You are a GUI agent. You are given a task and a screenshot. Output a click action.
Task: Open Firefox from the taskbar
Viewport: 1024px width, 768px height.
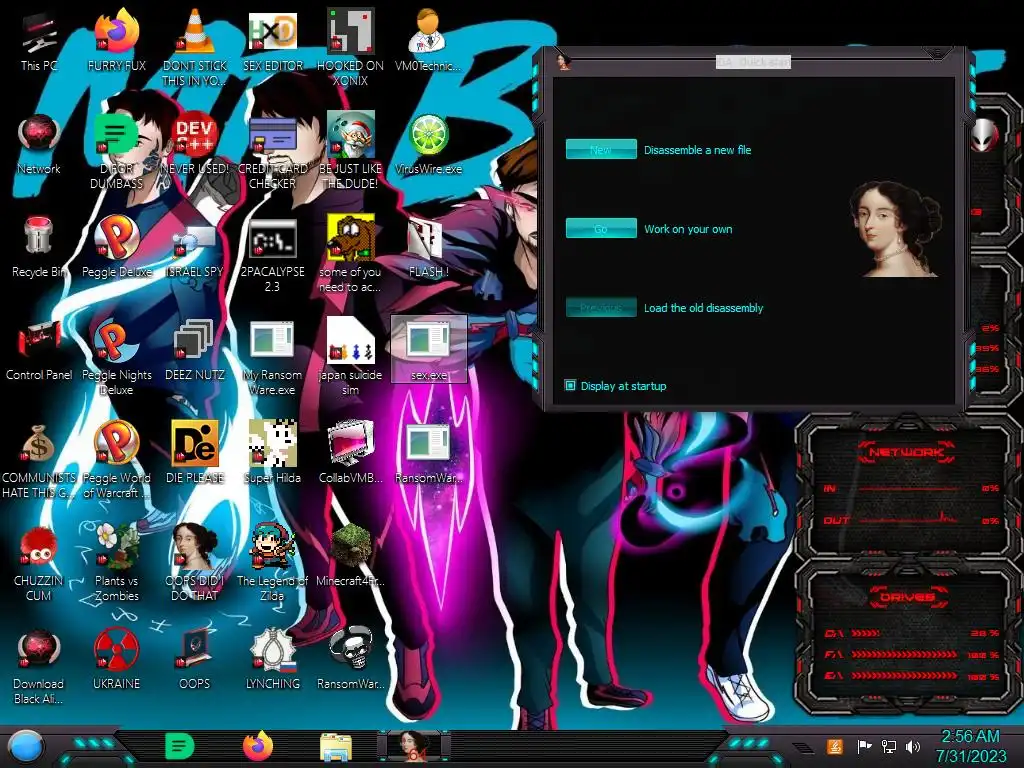pyautogui.click(x=258, y=747)
